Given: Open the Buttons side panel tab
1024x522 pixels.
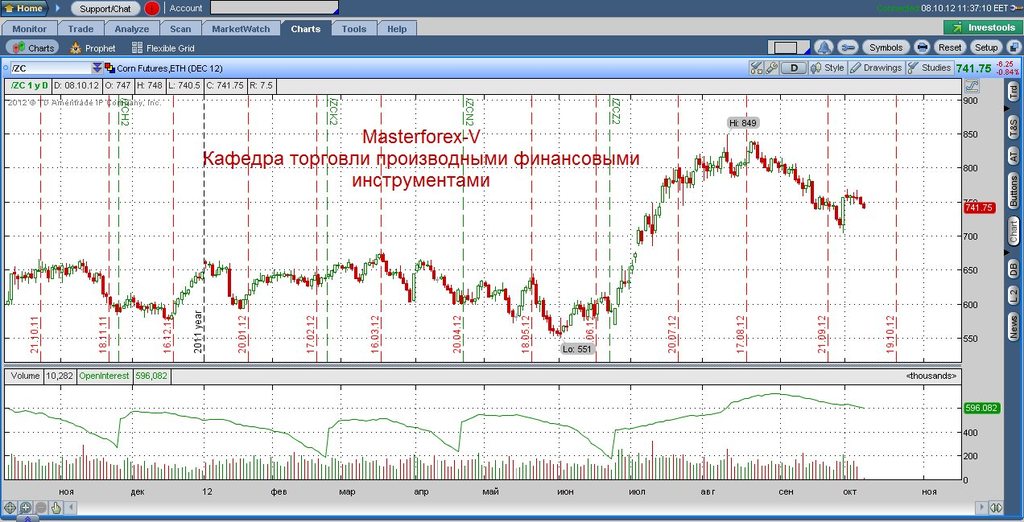Looking at the screenshot, I should 1014,191.
